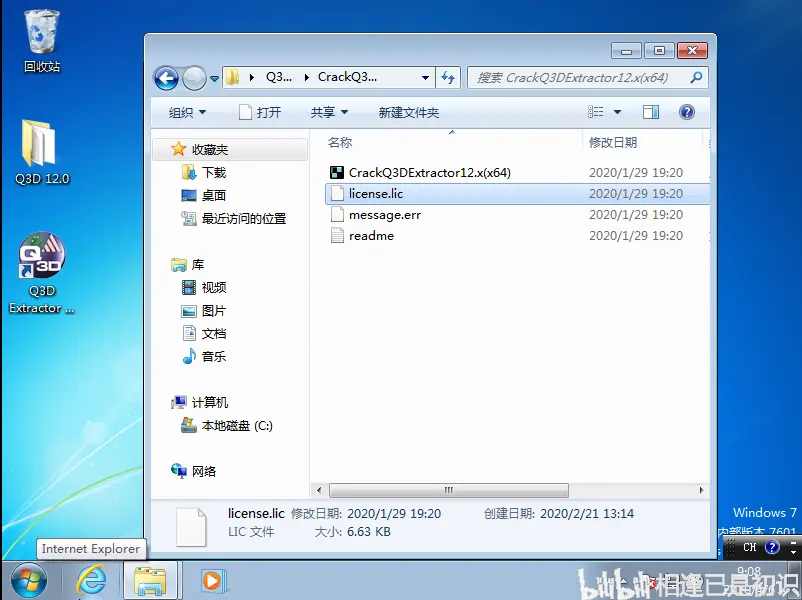Click the 打开 toolbar button

tap(260, 113)
